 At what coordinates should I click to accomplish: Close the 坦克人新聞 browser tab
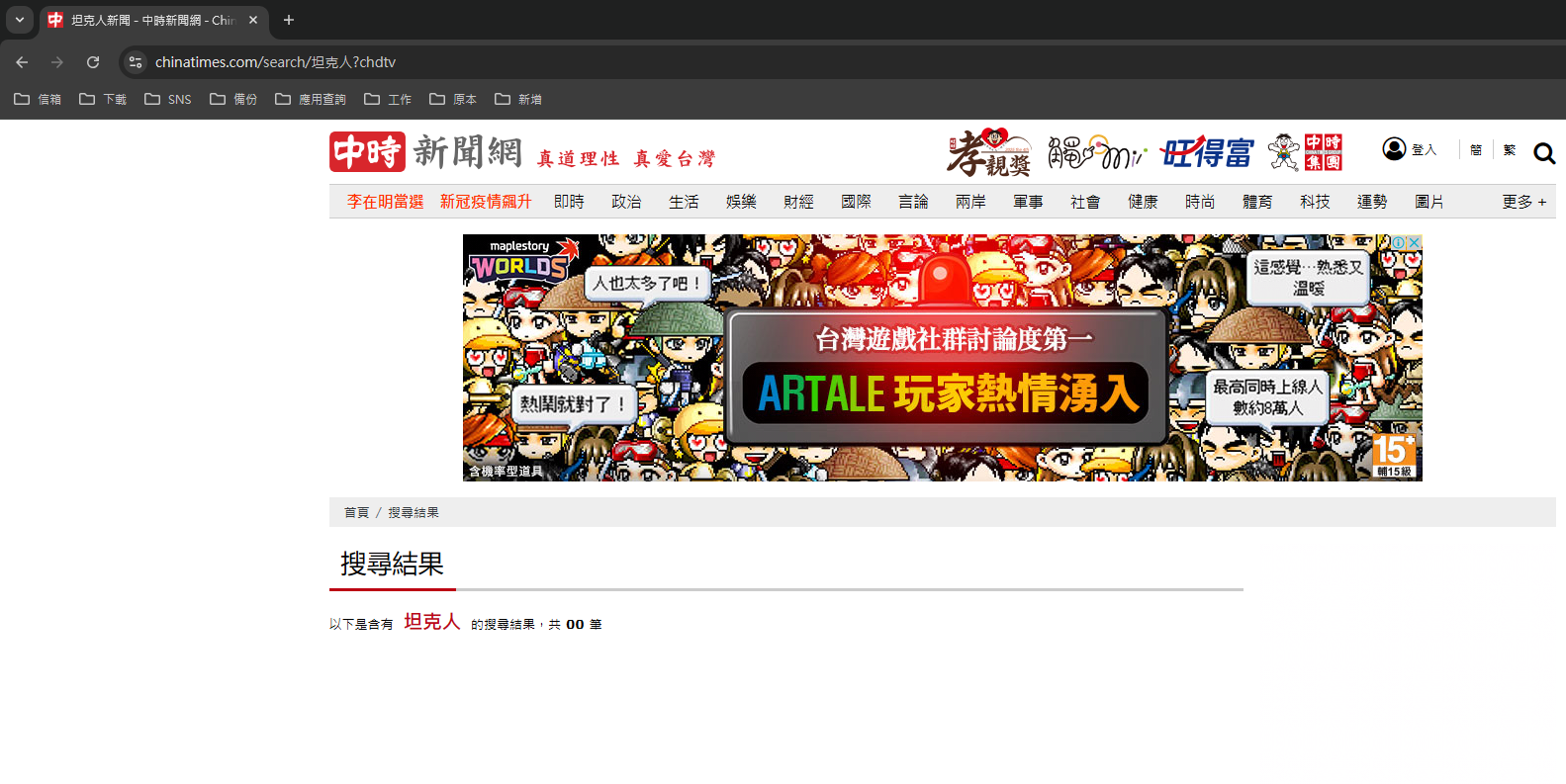coord(253,20)
